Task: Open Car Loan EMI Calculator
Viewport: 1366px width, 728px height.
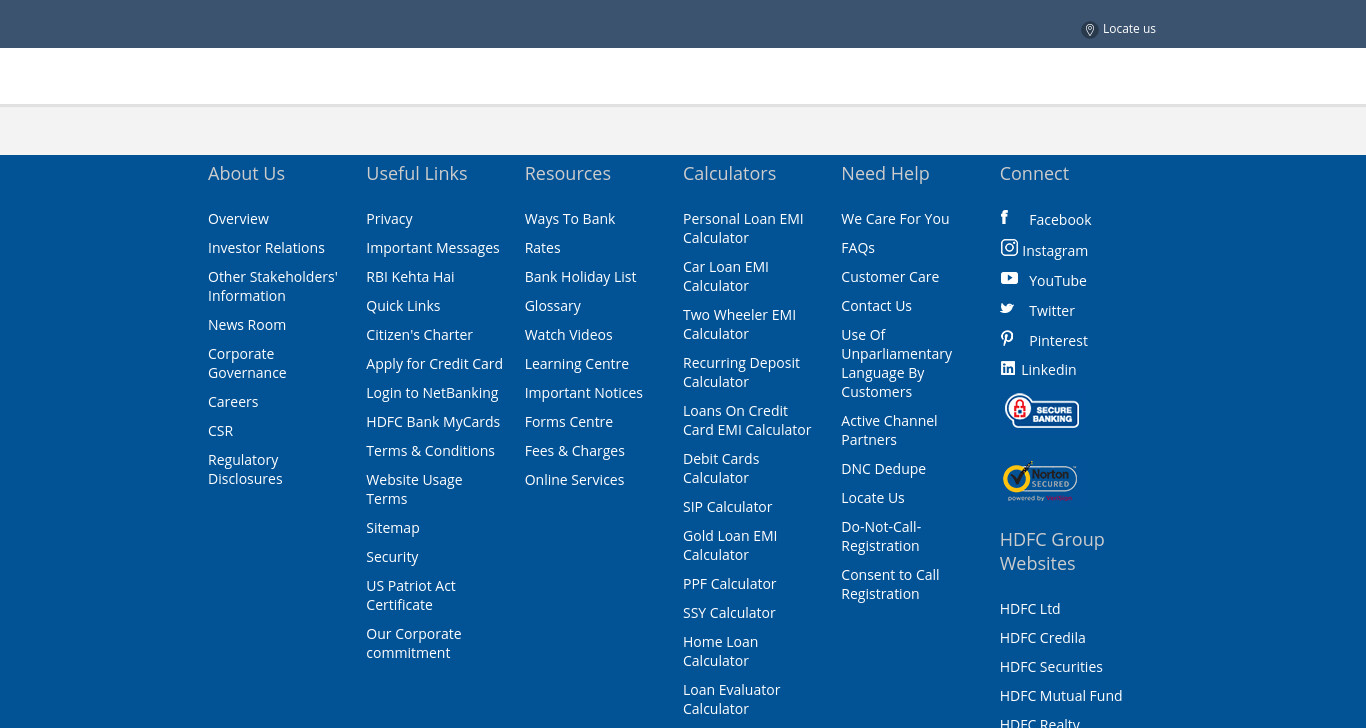Action: (x=726, y=276)
